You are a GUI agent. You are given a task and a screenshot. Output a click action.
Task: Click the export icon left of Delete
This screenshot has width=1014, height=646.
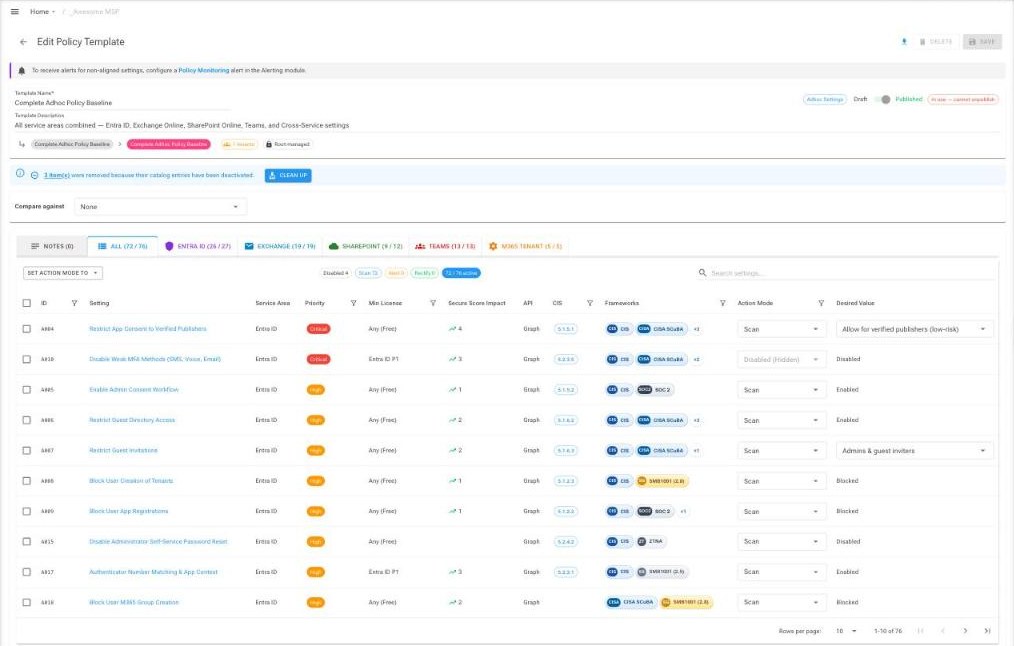pyautogui.click(x=904, y=42)
